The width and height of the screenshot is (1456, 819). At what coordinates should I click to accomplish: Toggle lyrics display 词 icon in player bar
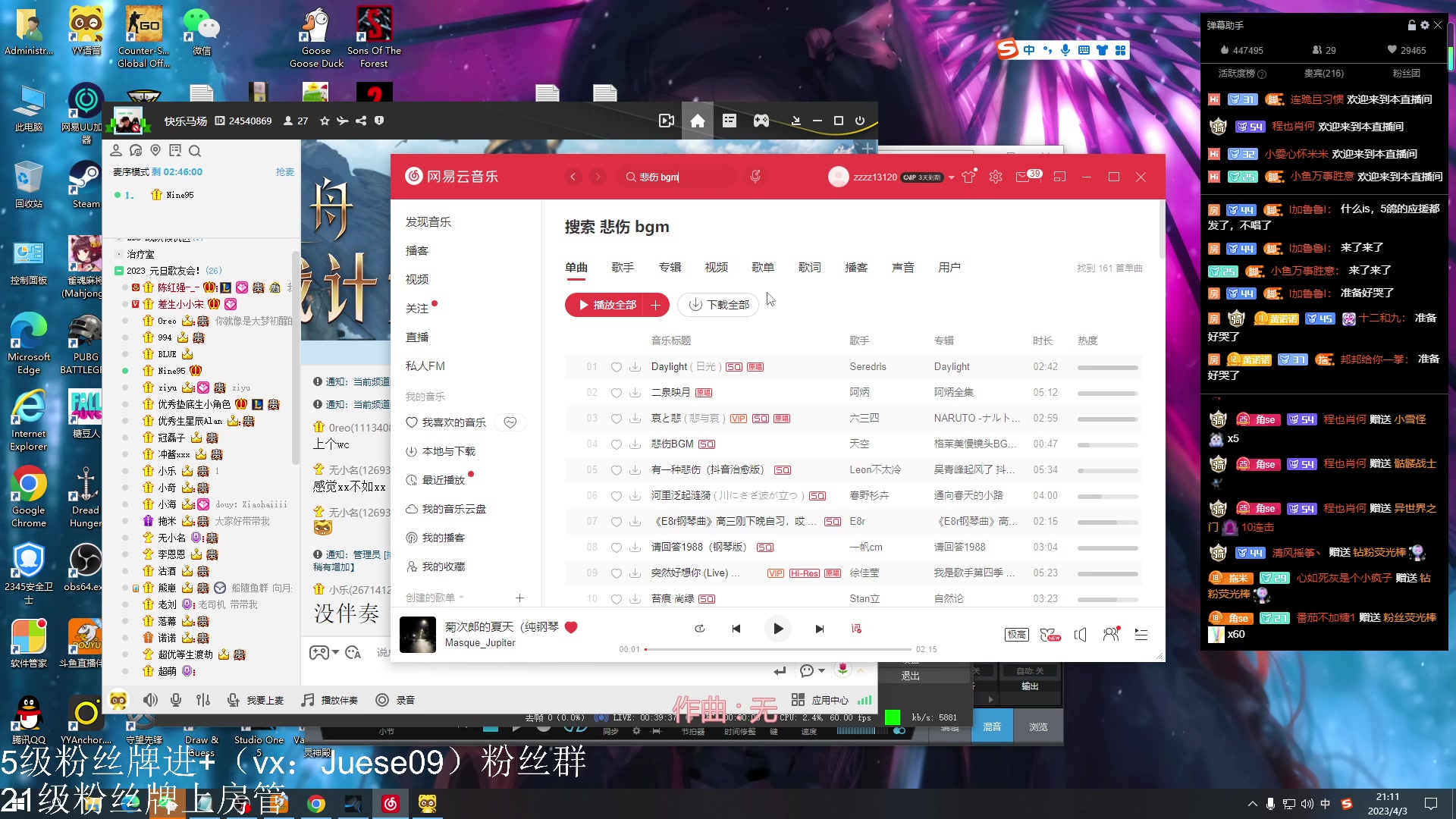click(x=856, y=629)
